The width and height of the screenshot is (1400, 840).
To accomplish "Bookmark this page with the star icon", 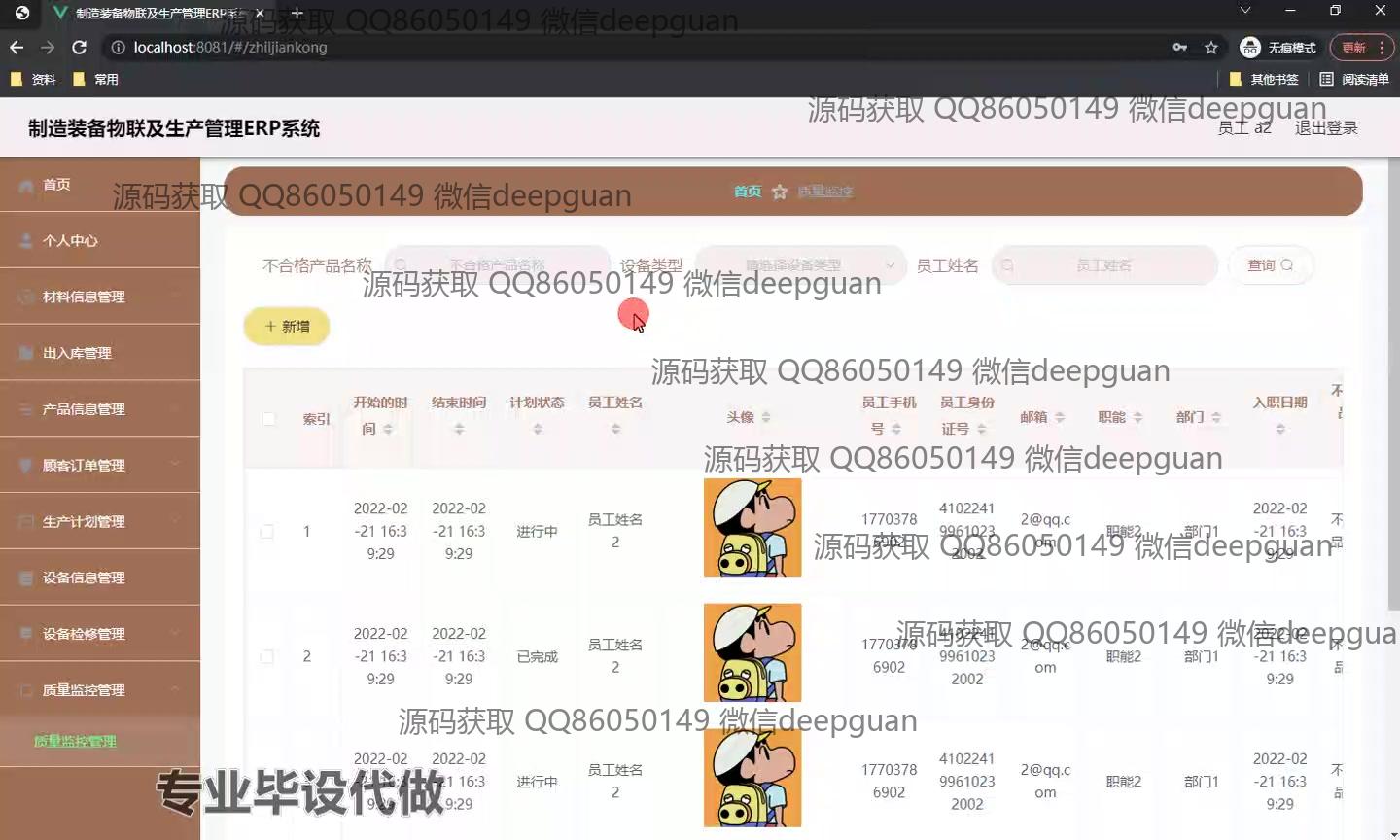I will tap(1211, 47).
